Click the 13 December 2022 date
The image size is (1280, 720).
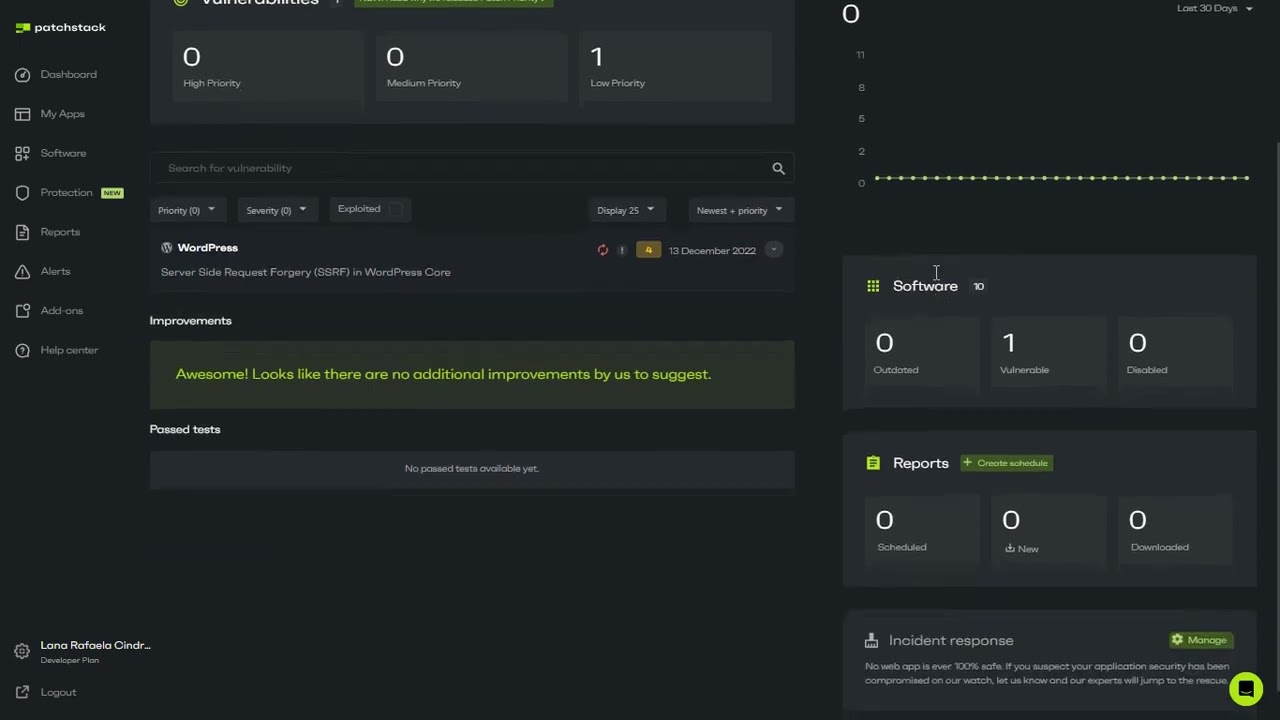coord(712,251)
